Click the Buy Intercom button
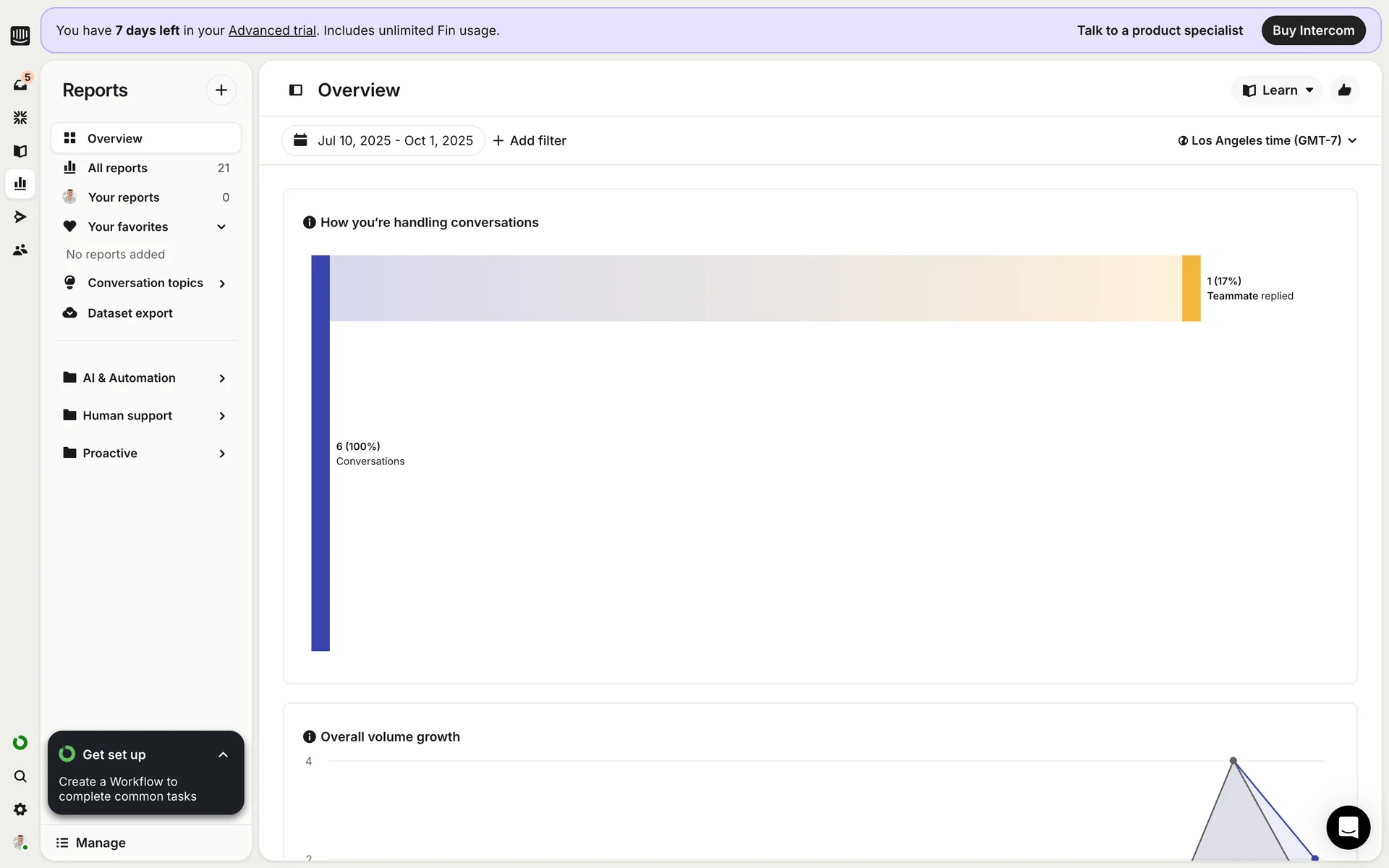The height and width of the screenshot is (868, 1389). pos(1312,30)
